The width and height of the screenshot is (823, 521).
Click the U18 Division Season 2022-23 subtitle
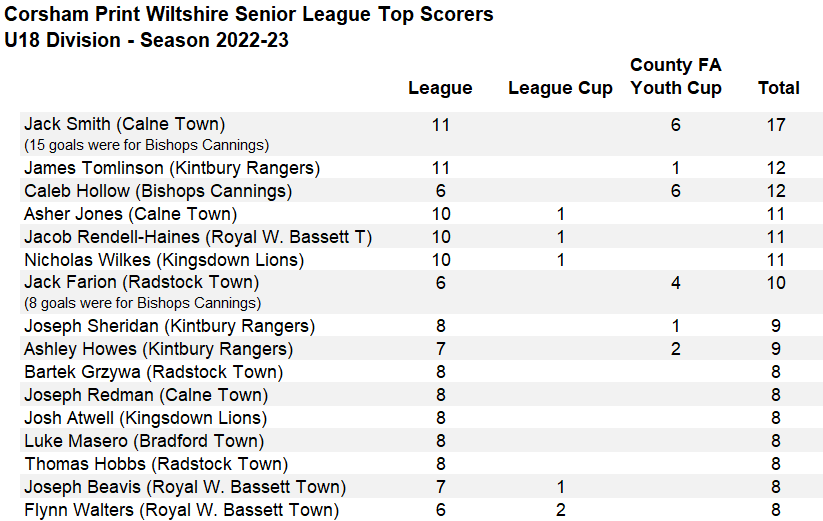click(x=146, y=40)
